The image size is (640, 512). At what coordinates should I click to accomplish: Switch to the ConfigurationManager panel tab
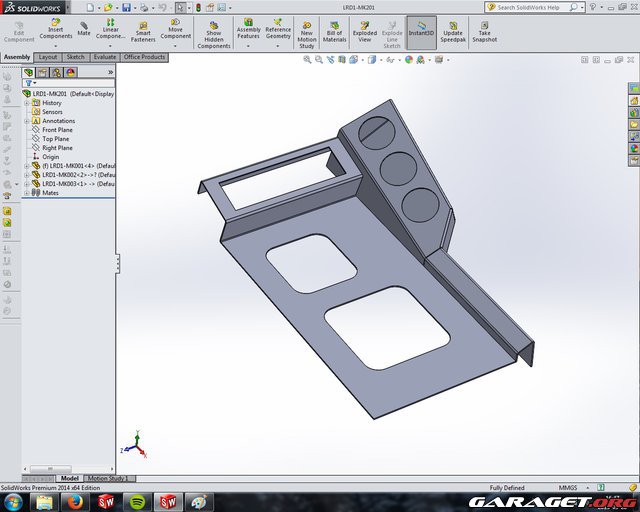tap(56, 72)
